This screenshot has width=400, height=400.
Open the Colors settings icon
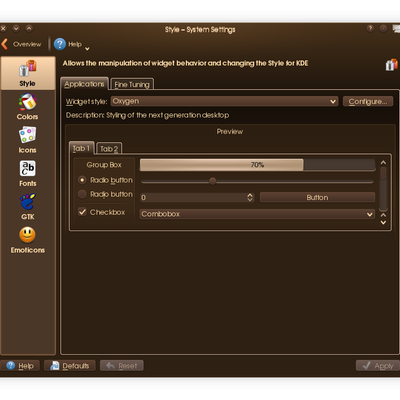[27, 102]
